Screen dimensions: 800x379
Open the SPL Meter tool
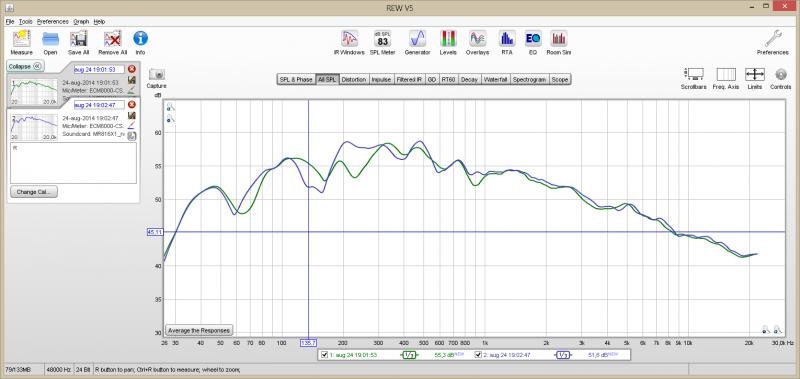pyautogui.click(x=383, y=39)
